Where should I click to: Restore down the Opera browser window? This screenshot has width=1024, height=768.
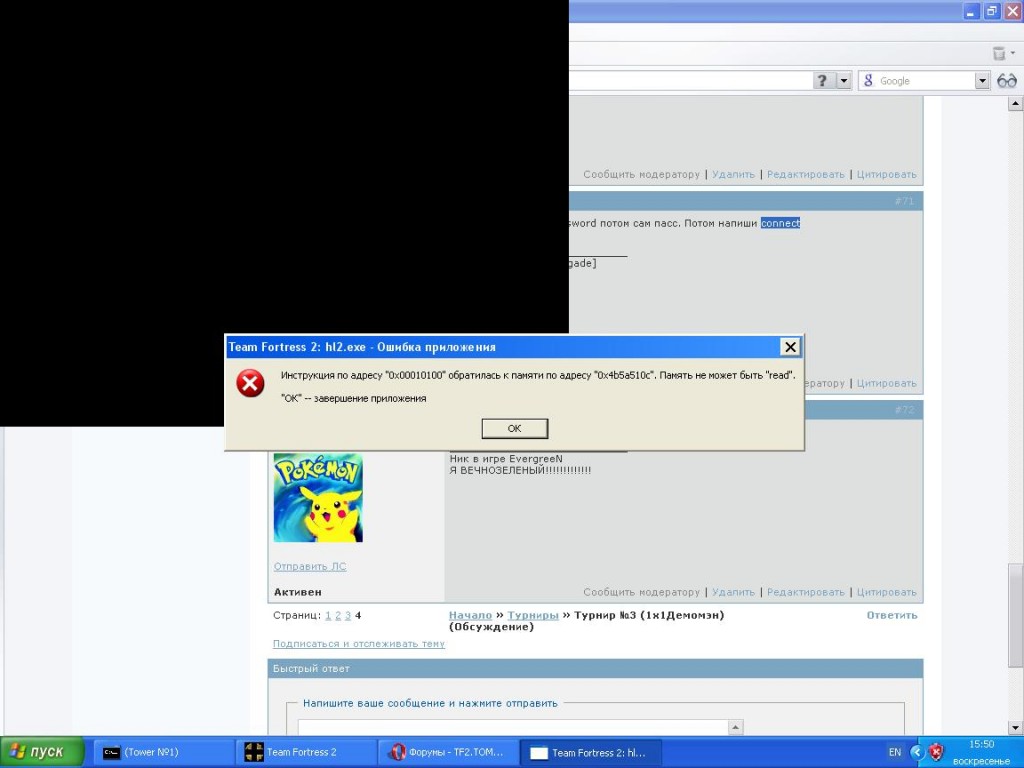coord(991,11)
